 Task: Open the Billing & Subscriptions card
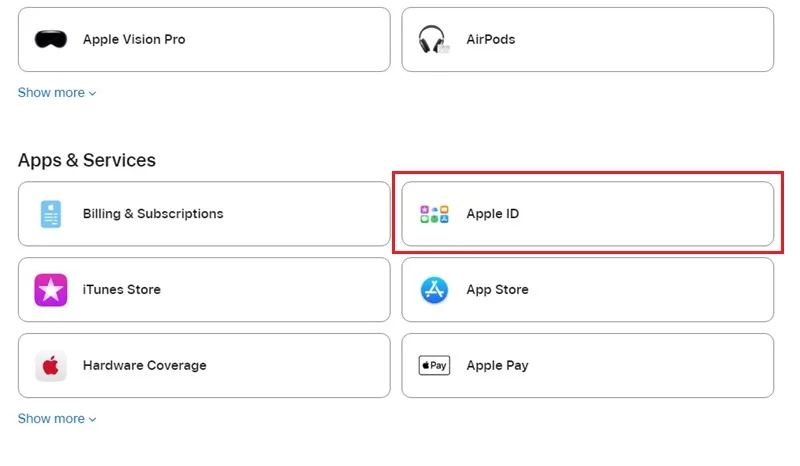pos(204,214)
